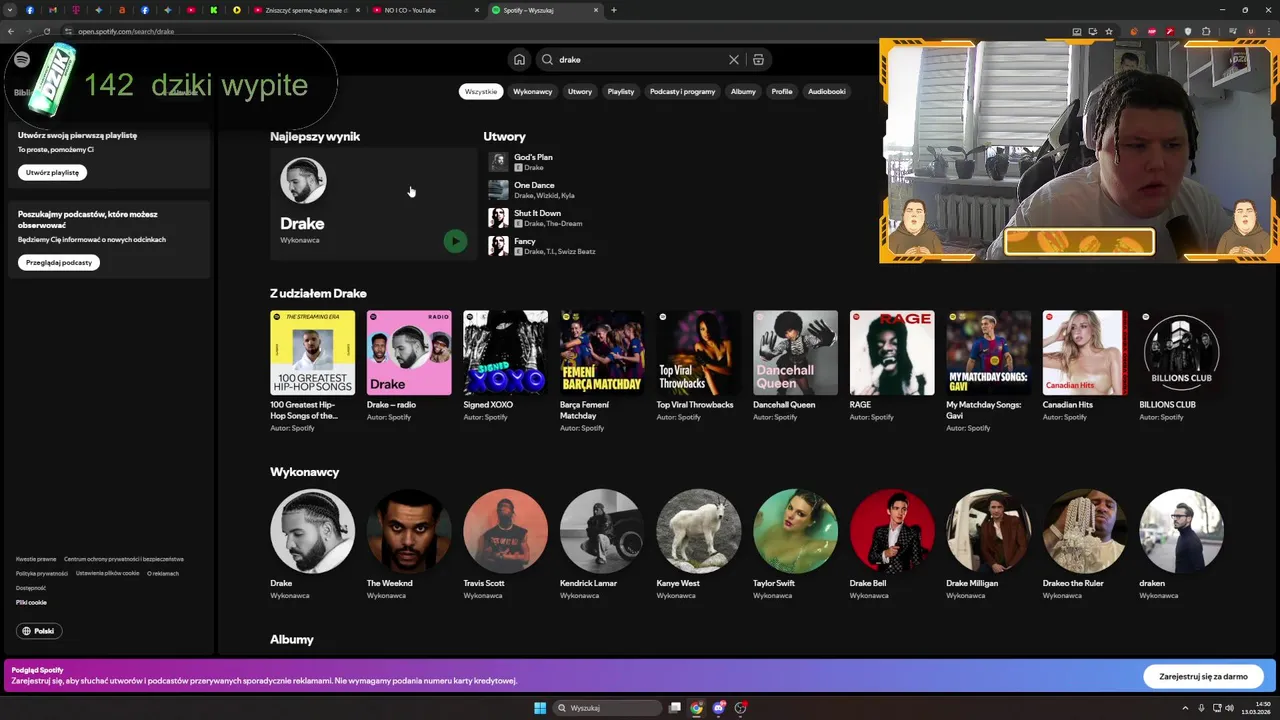Click the shield extension icon in toolbar

pyautogui.click(x=1188, y=31)
